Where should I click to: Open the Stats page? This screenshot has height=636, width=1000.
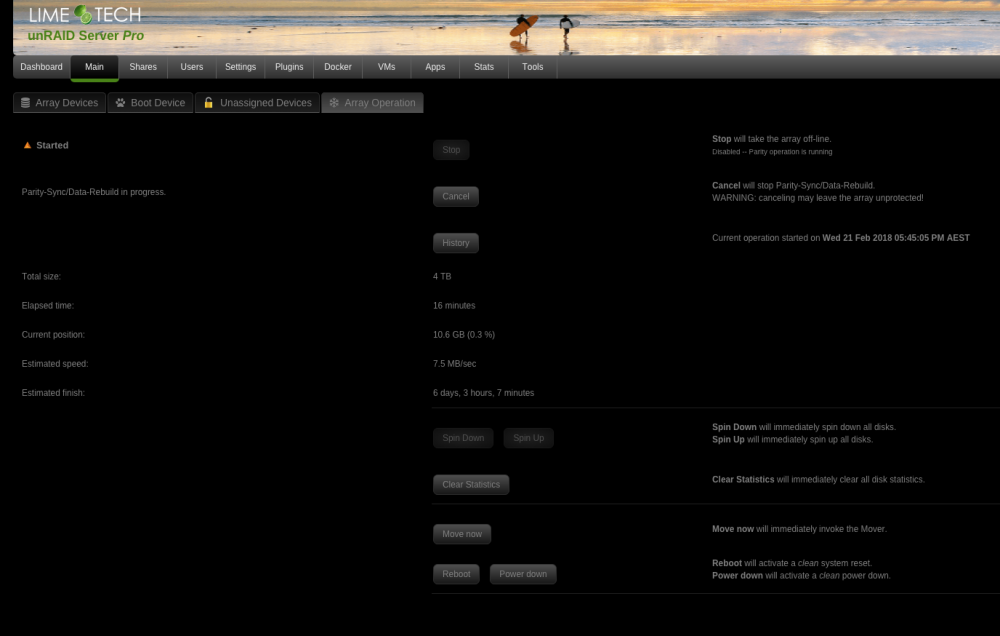tap(484, 67)
